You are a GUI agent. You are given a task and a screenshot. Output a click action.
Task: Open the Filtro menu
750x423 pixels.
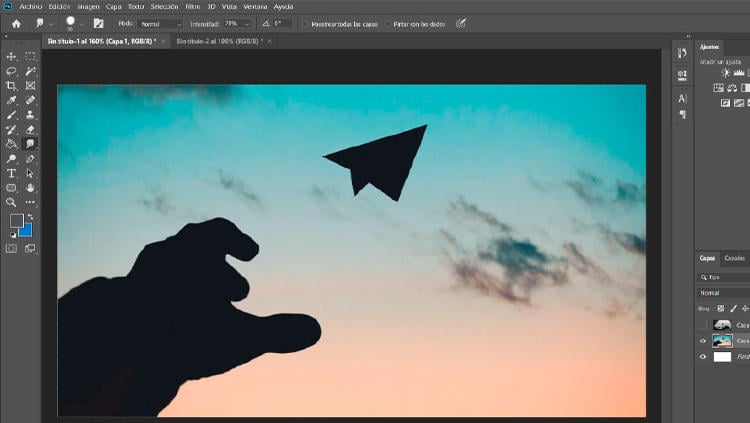(x=193, y=7)
